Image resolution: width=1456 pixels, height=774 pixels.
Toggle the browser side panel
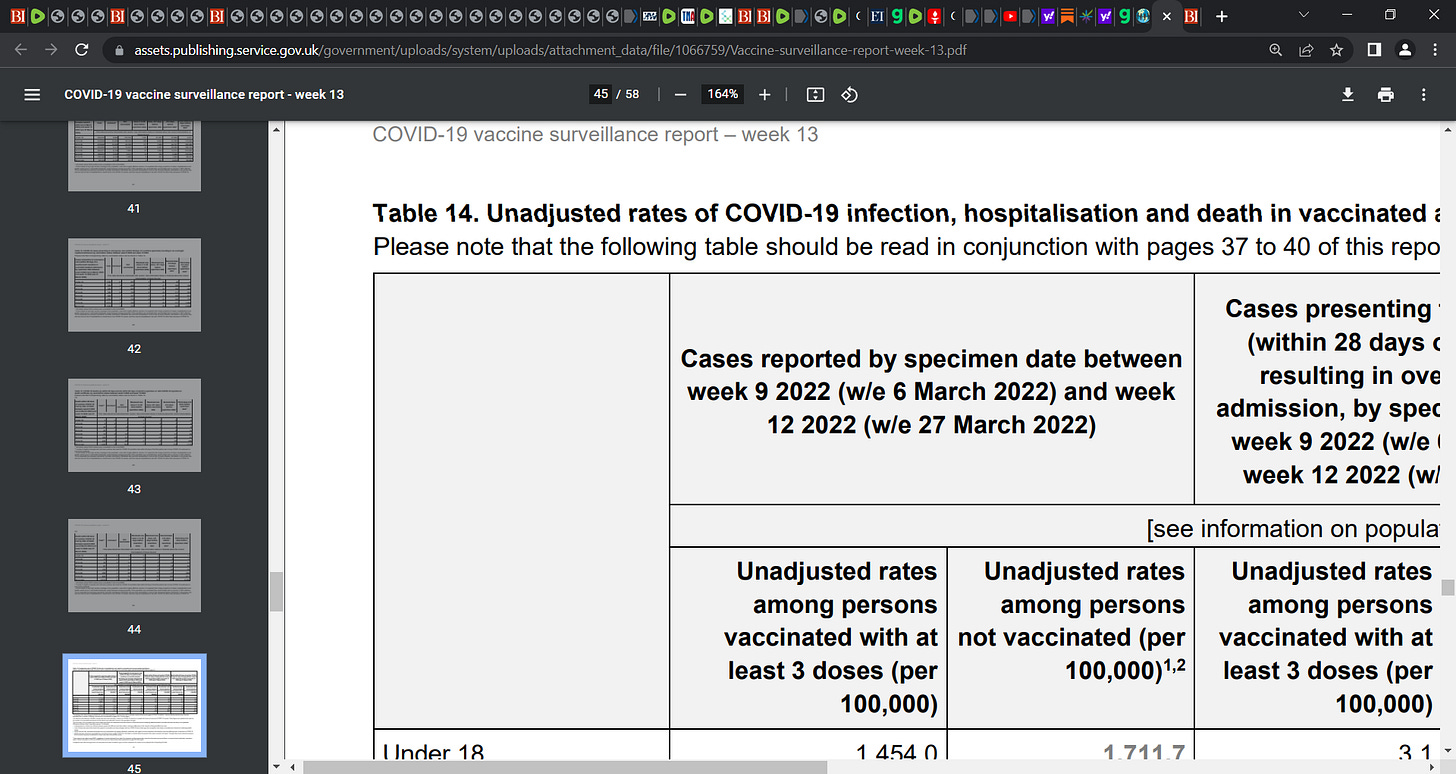point(1375,50)
